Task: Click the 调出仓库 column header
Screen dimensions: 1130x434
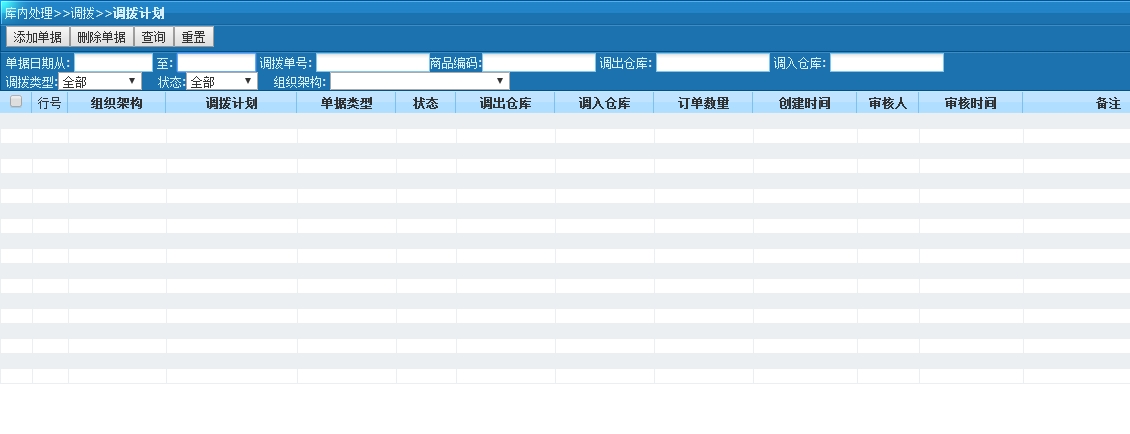Action: tap(505, 103)
